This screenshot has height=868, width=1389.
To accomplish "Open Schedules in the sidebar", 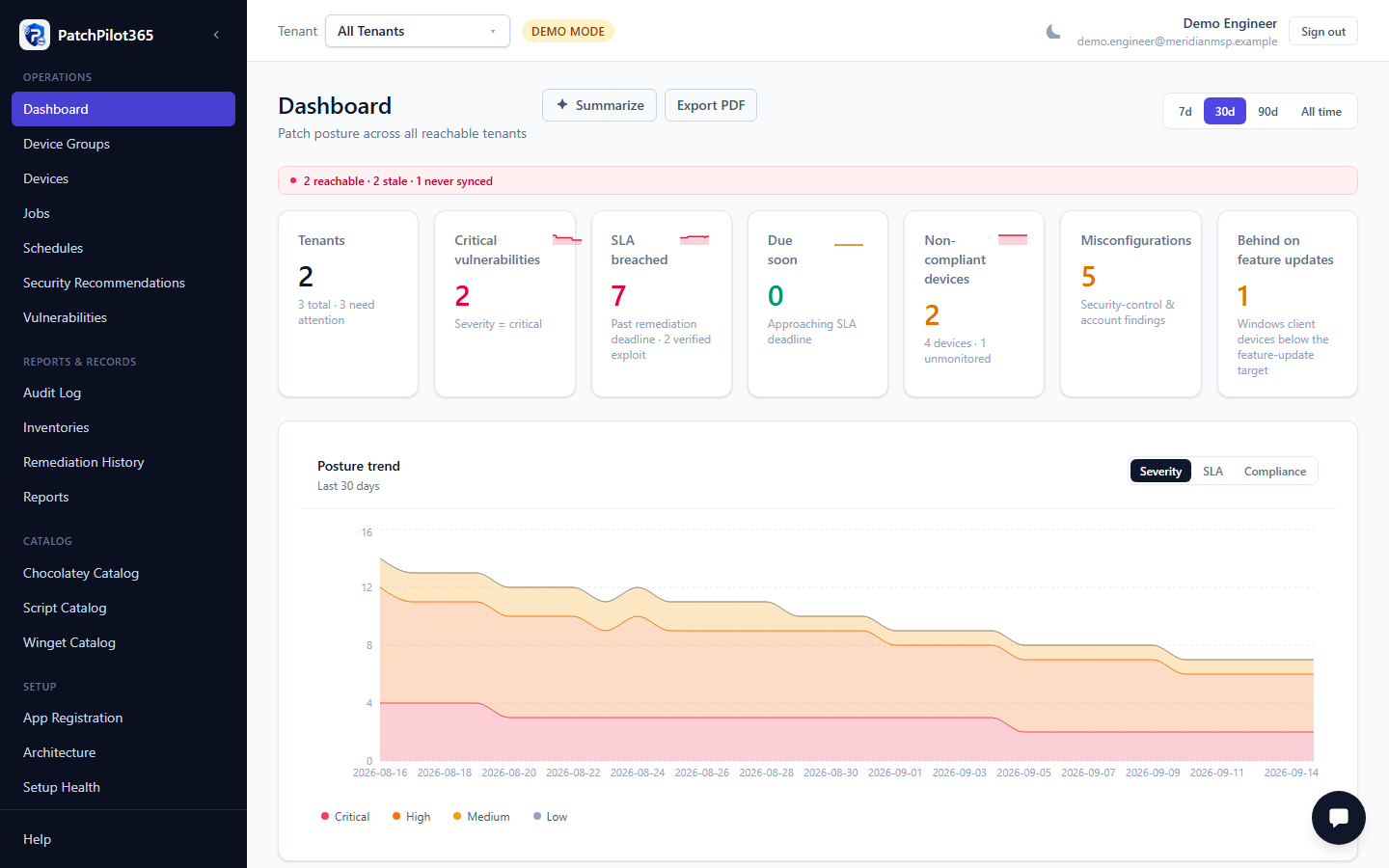I will [x=123, y=248].
